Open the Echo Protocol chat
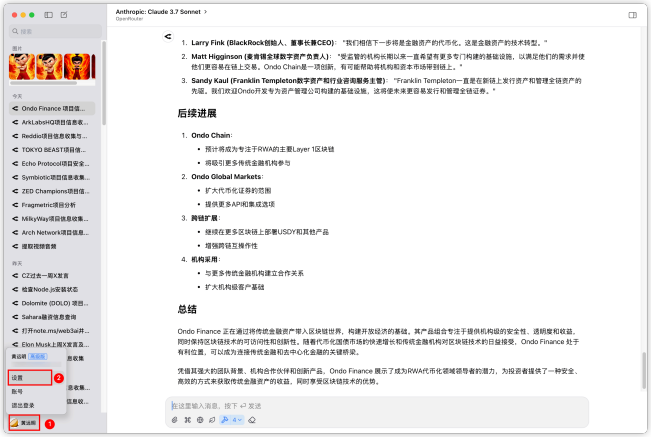The height and width of the screenshot is (437, 651). pyautogui.click(x=52, y=164)
